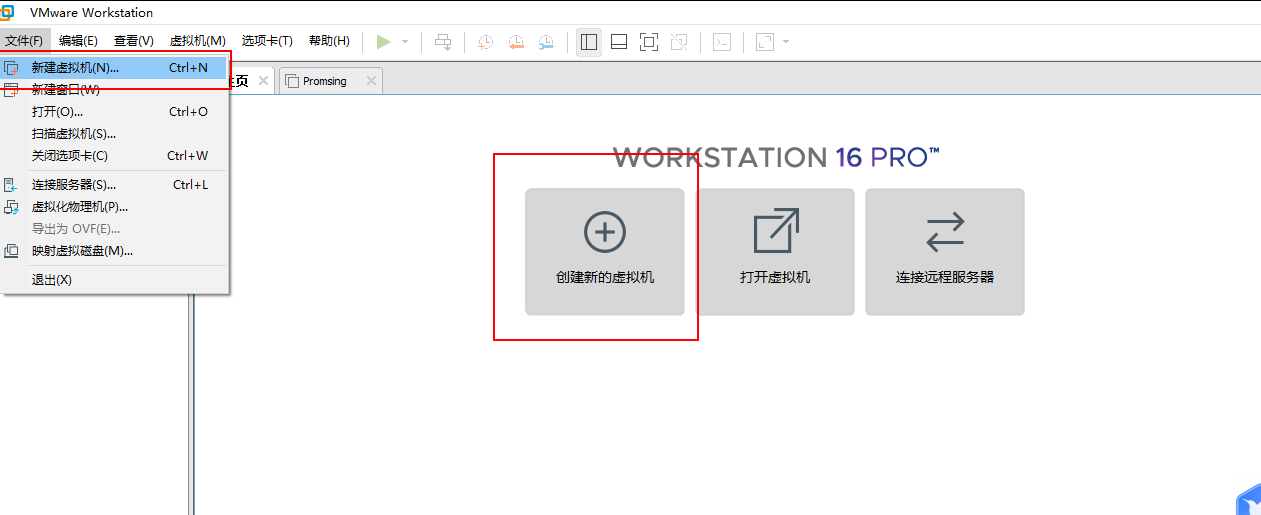The width and height of the screenshot is (1261, 515).
Task: Open the 选项卡(T) menu
Action: point(267,41)
